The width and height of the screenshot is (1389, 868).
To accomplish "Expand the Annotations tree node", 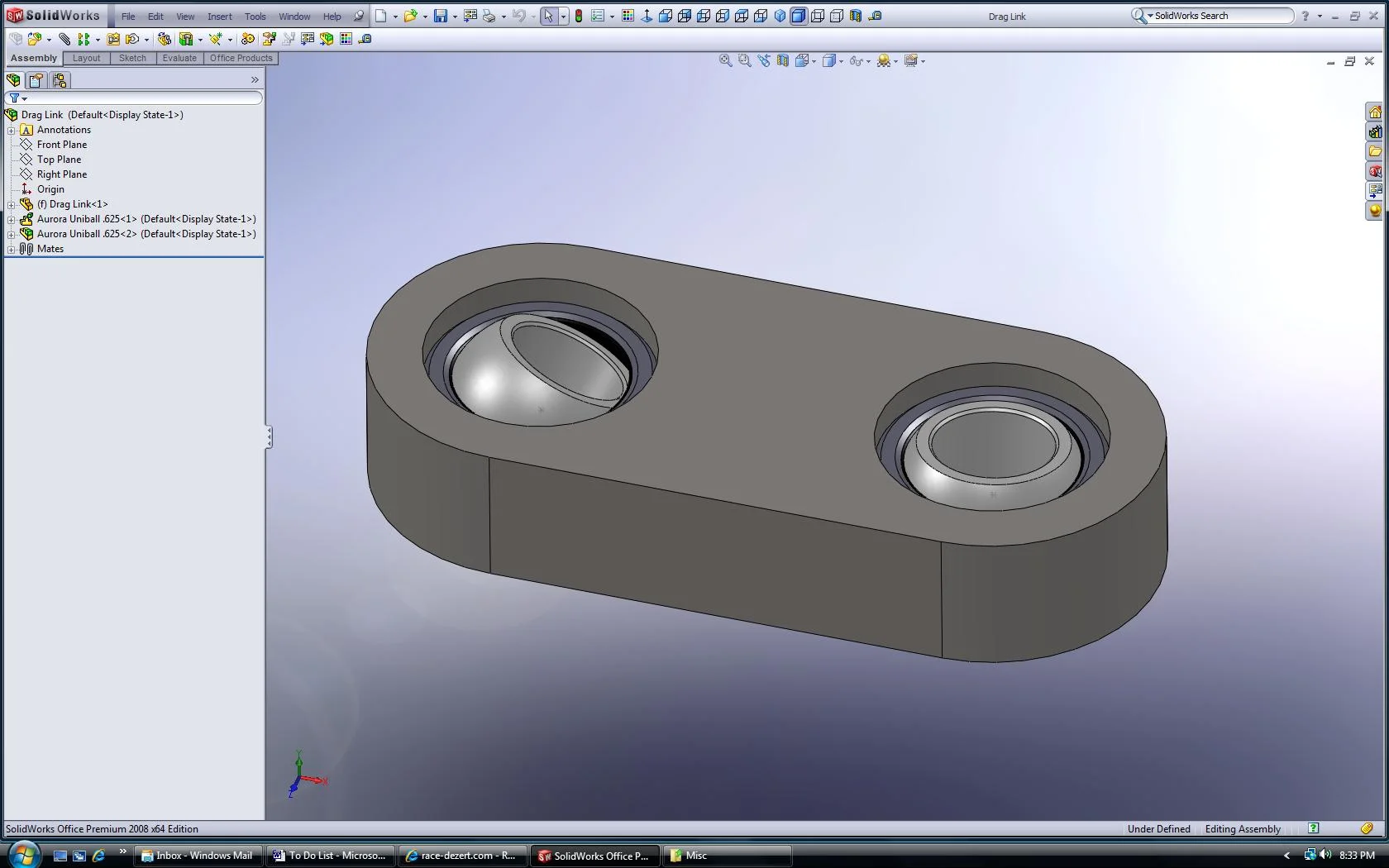I will (x=12, y=130).
